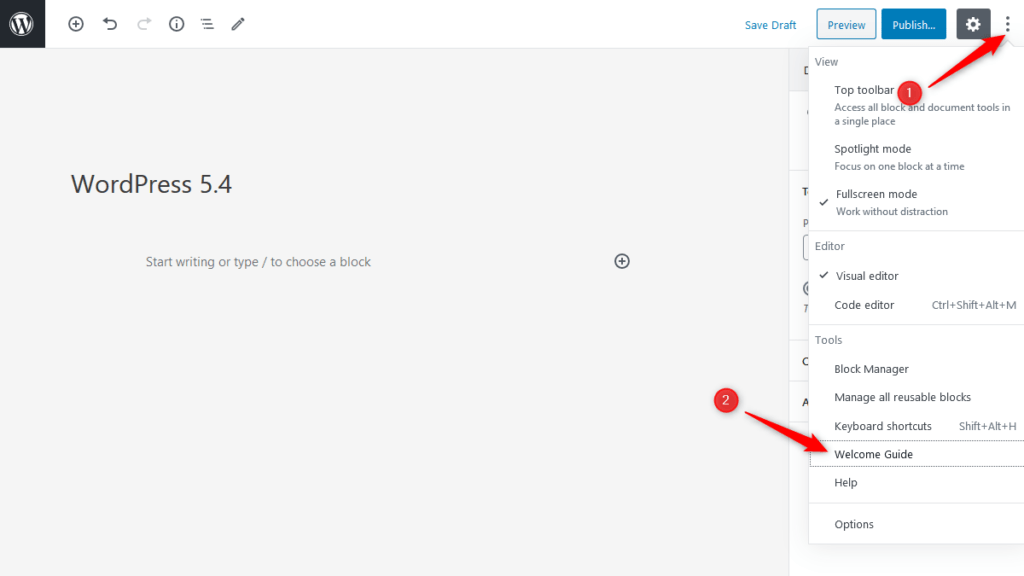Image resolution: width=1024 pixels, height=576 pixels.
Task: Add a block using inline plus icon
Action: coord(622,261)
